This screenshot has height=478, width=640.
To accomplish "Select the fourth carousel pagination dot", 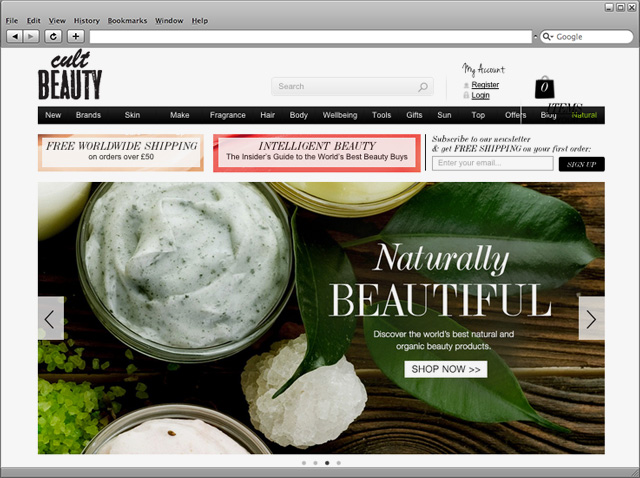I will [x=339, y=464].
